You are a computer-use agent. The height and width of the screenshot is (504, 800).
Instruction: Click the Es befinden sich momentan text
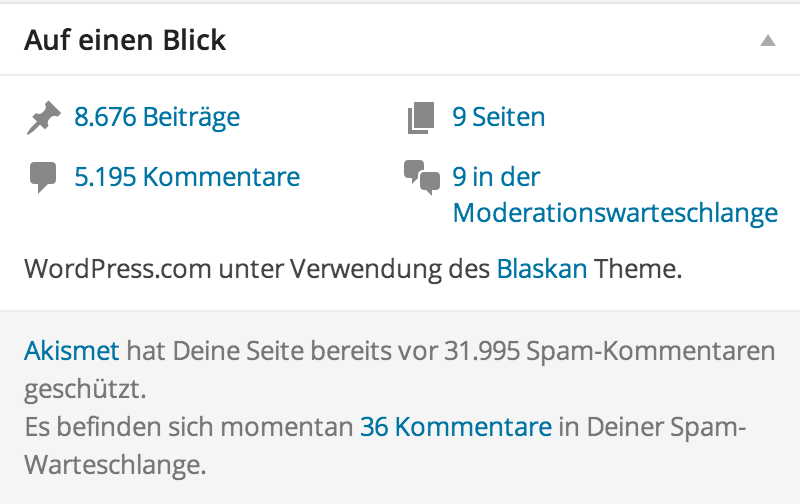coord(188,427)
